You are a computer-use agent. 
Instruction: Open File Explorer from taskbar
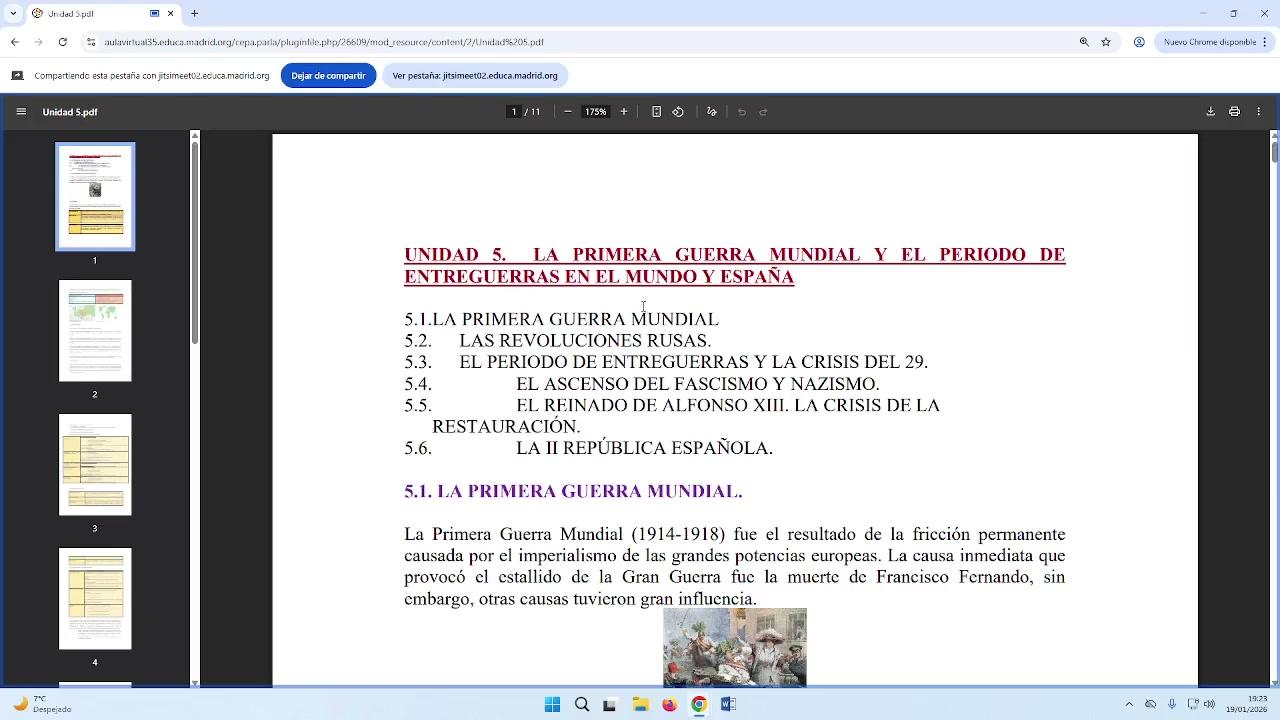(640, 705)
